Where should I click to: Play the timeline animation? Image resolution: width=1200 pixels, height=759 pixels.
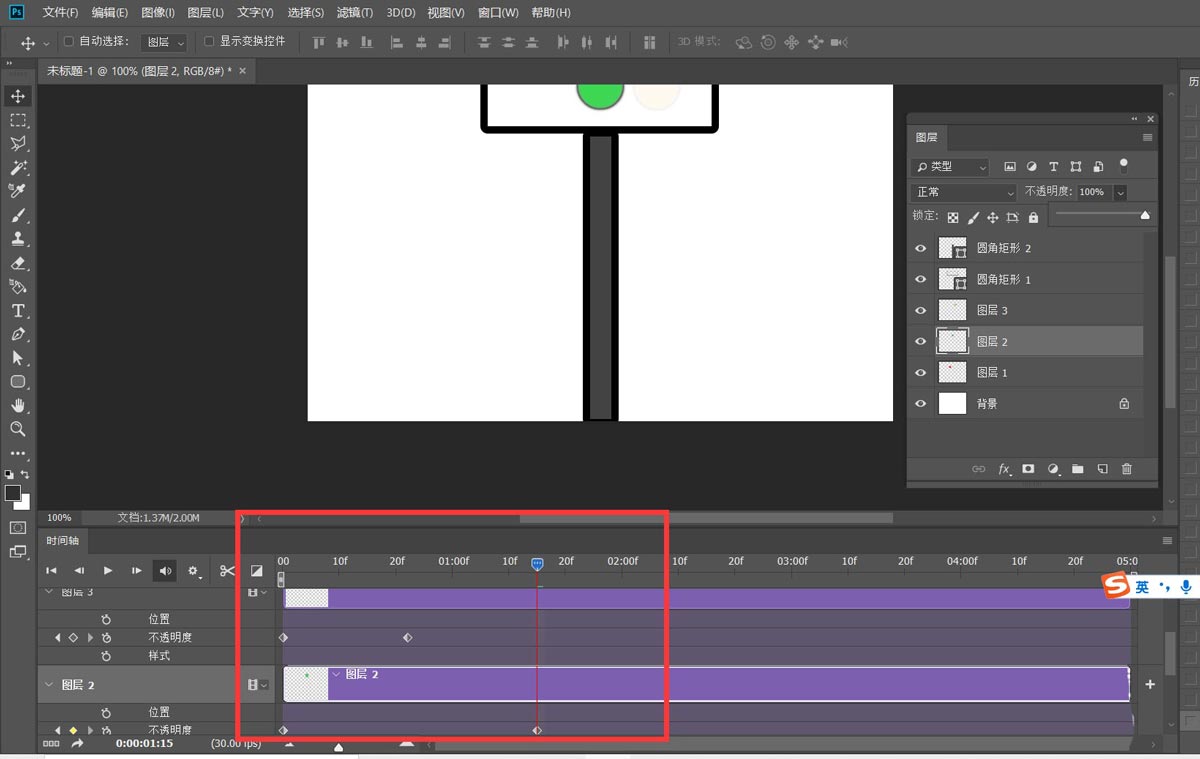[108, 571]
